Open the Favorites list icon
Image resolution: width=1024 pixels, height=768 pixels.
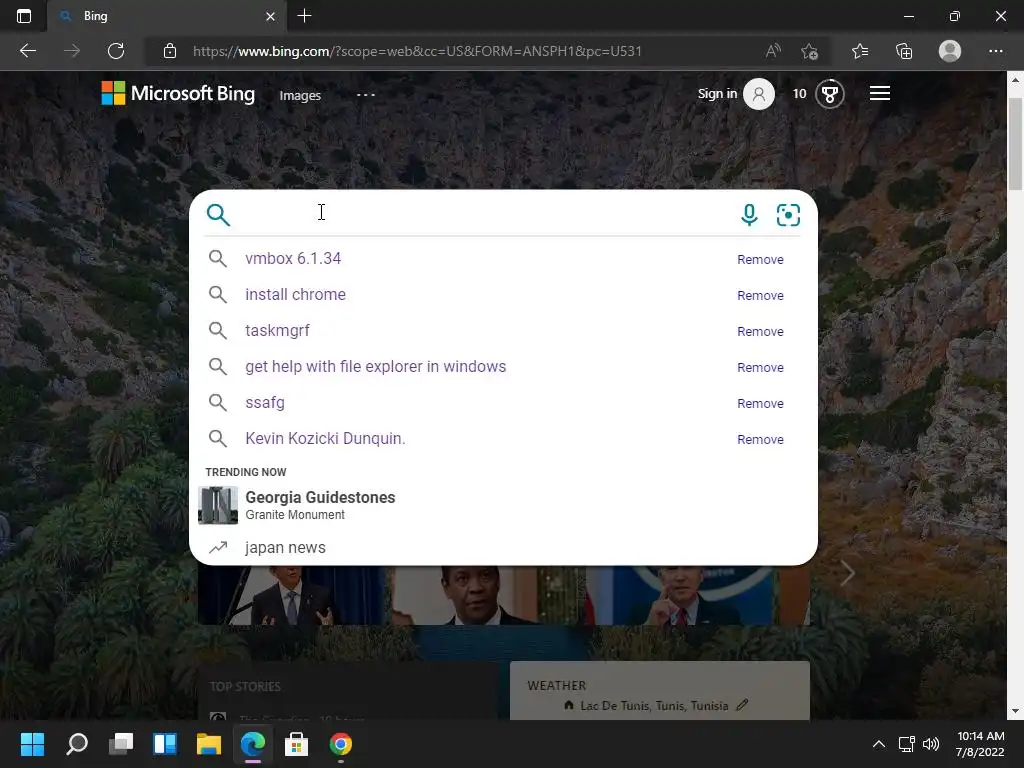pyautogui.click(x=860, y=51)
